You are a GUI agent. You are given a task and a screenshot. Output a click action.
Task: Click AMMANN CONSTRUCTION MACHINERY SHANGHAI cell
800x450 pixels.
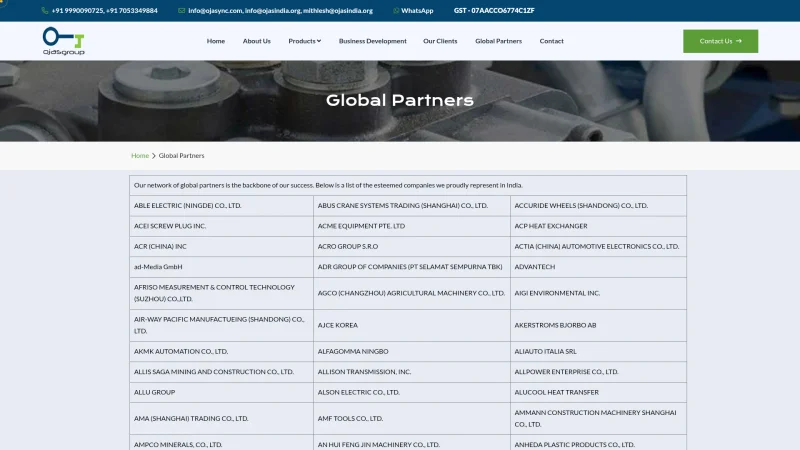[598, 418]
